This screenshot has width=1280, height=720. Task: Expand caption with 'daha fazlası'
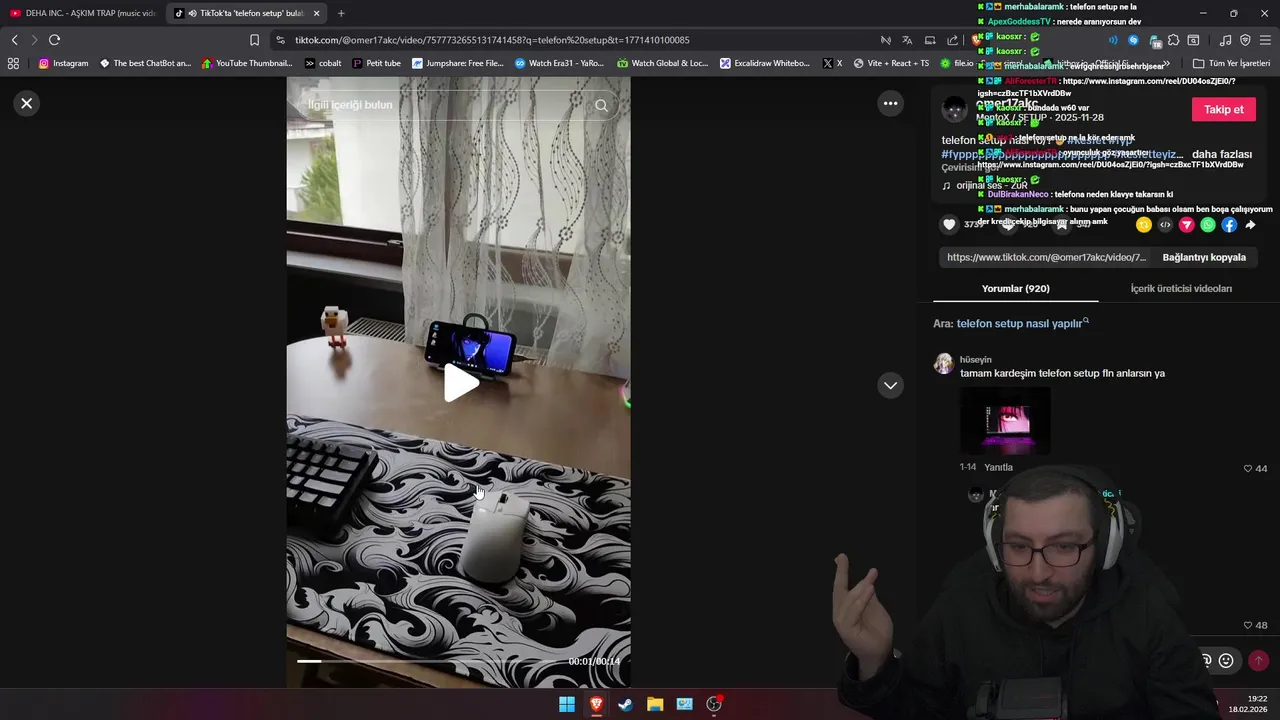(1222, 154)
